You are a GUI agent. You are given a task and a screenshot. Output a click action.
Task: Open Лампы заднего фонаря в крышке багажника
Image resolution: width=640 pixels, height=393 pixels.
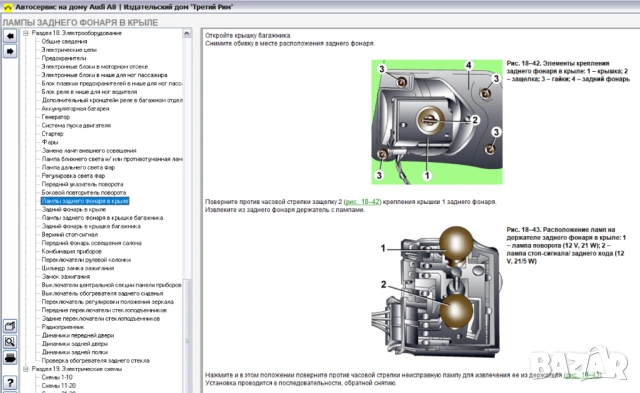102,218
